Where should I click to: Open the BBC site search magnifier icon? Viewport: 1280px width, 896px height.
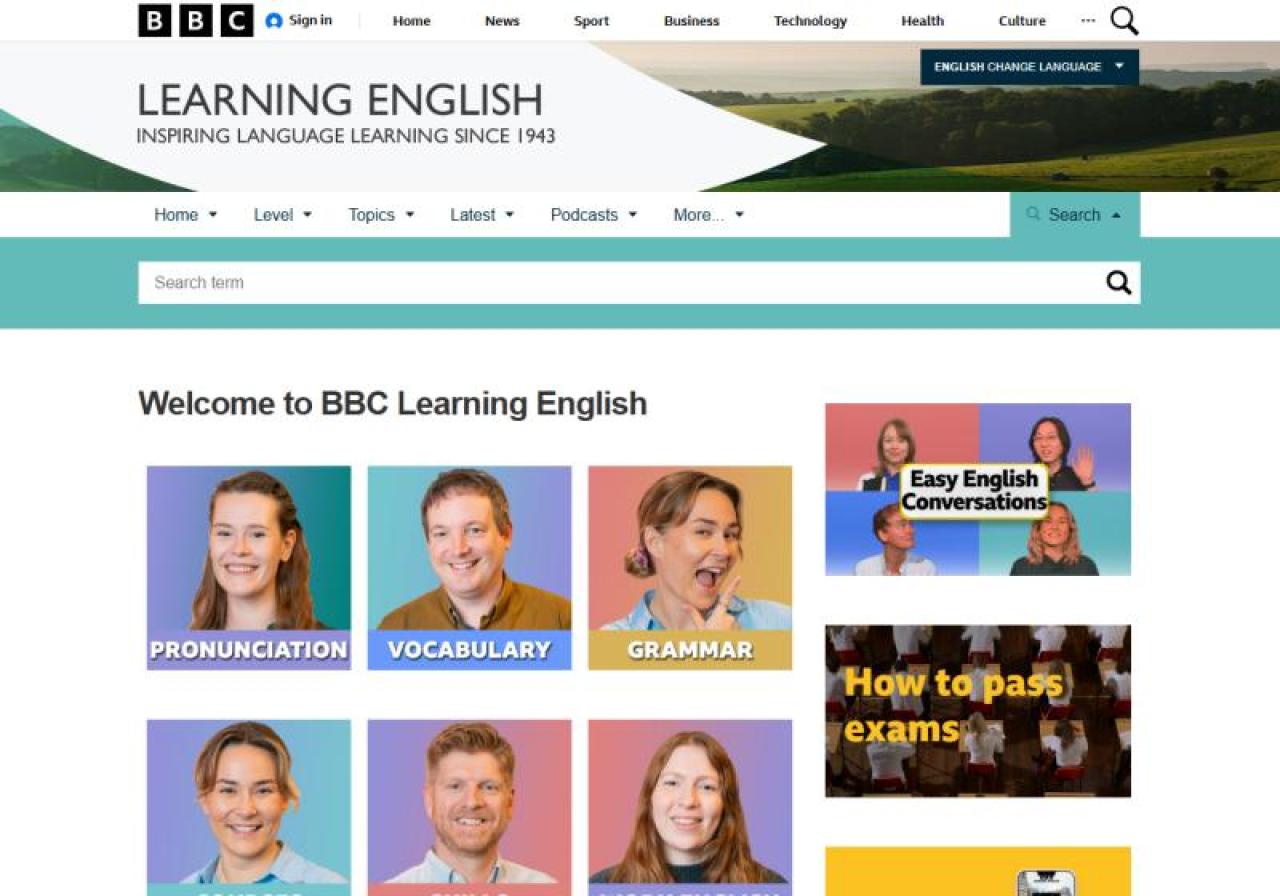1125,20
